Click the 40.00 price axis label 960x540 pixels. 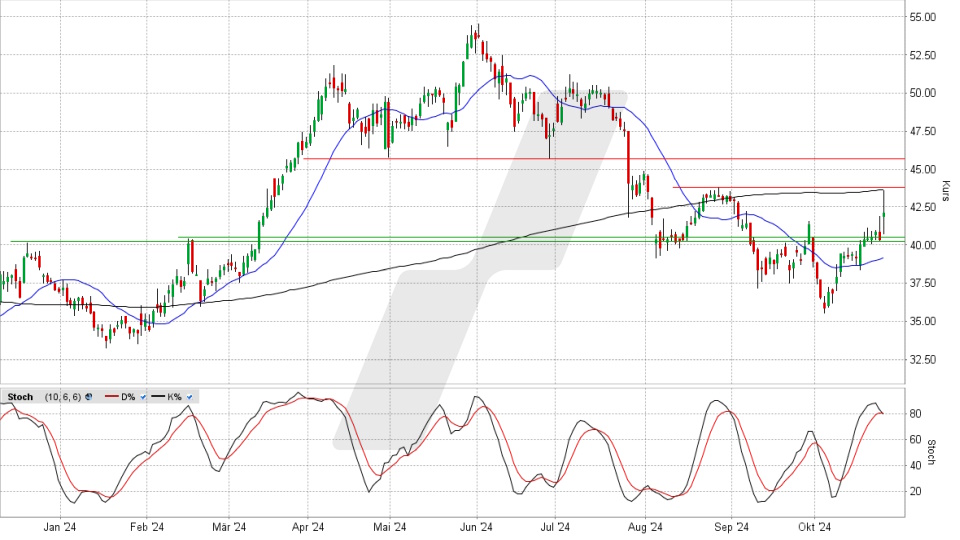point(923,245)
